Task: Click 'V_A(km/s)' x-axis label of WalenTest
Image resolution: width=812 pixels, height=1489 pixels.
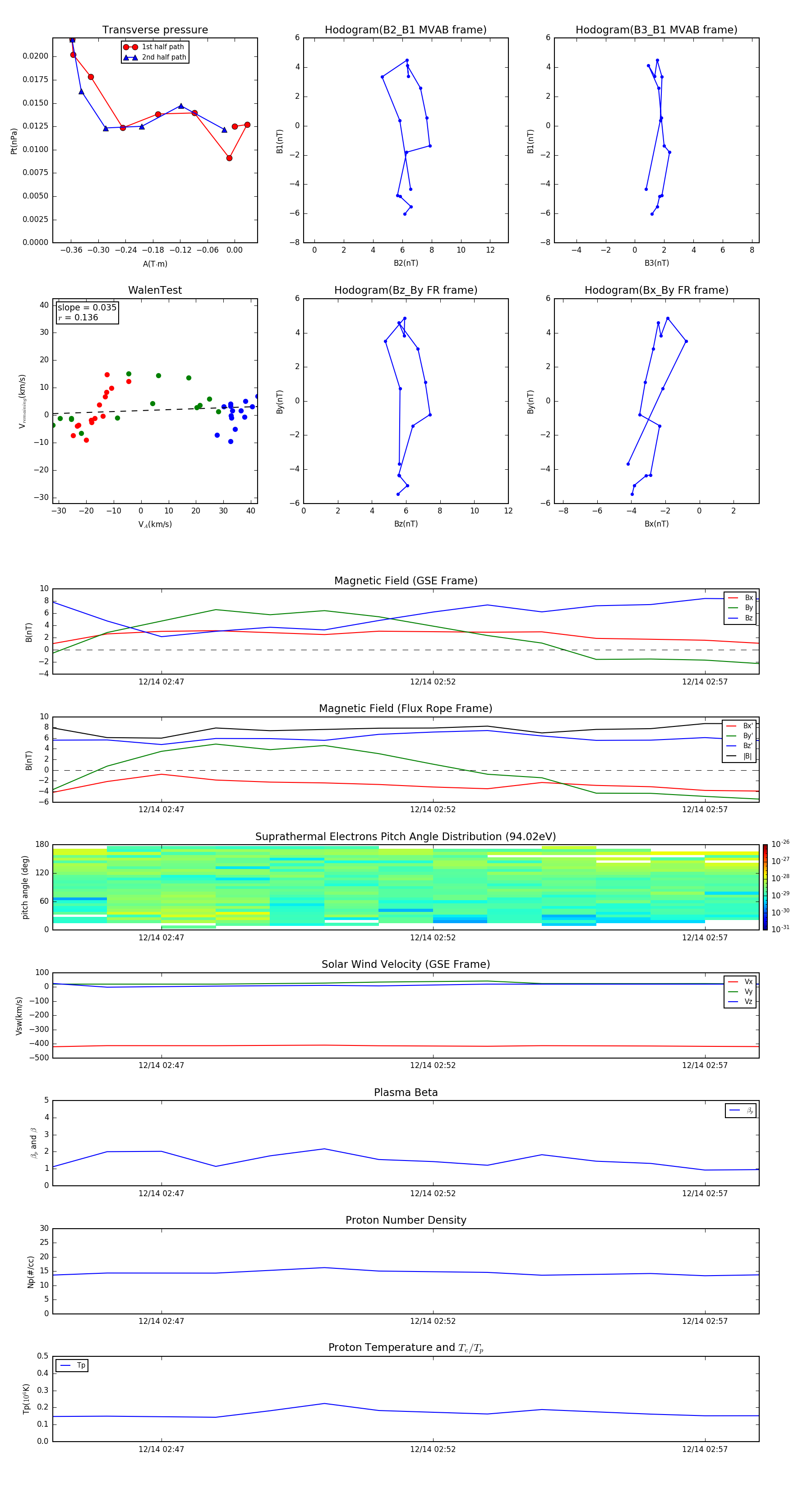Action: [x=155, y=524]
